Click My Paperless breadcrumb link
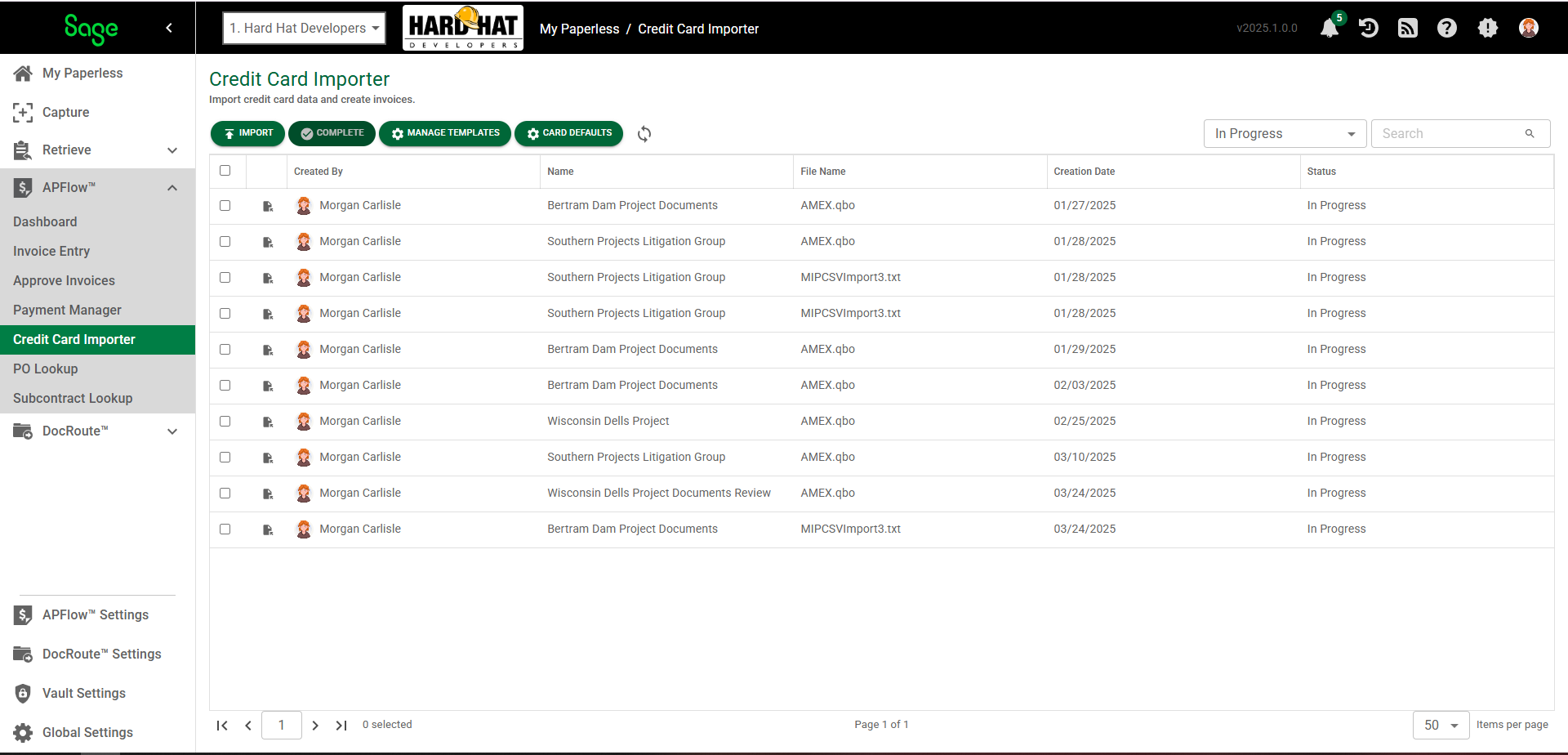Viewport: 1568px width, 755px height. coord(580,29)
